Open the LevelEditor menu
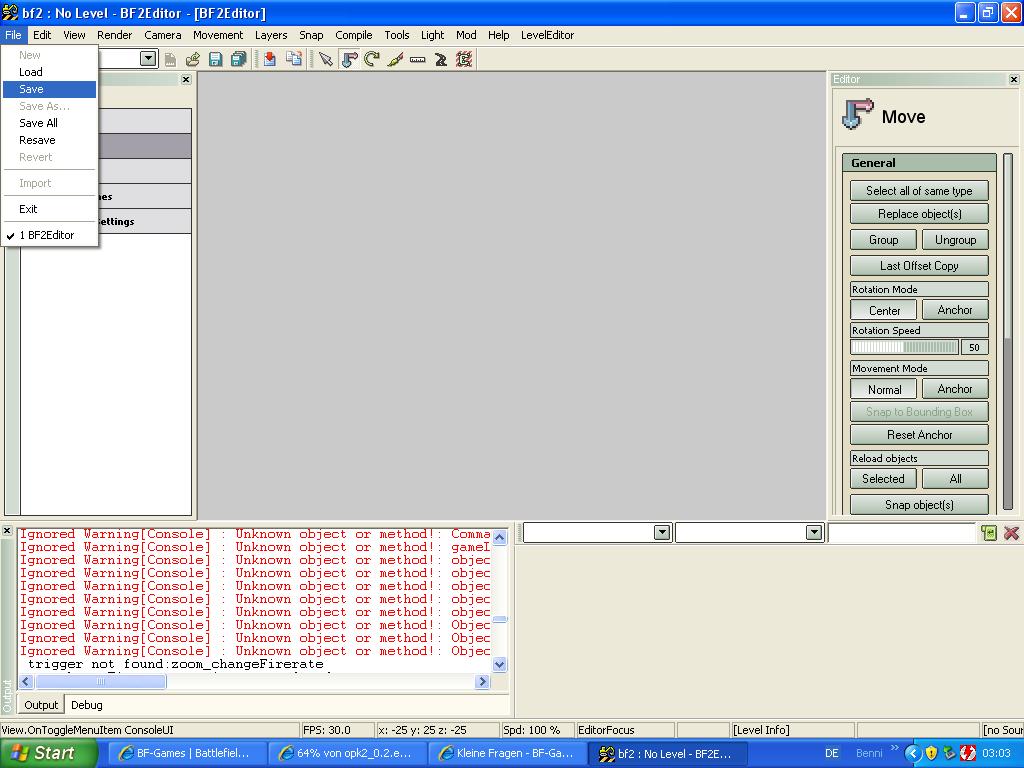 click(547, 35)
